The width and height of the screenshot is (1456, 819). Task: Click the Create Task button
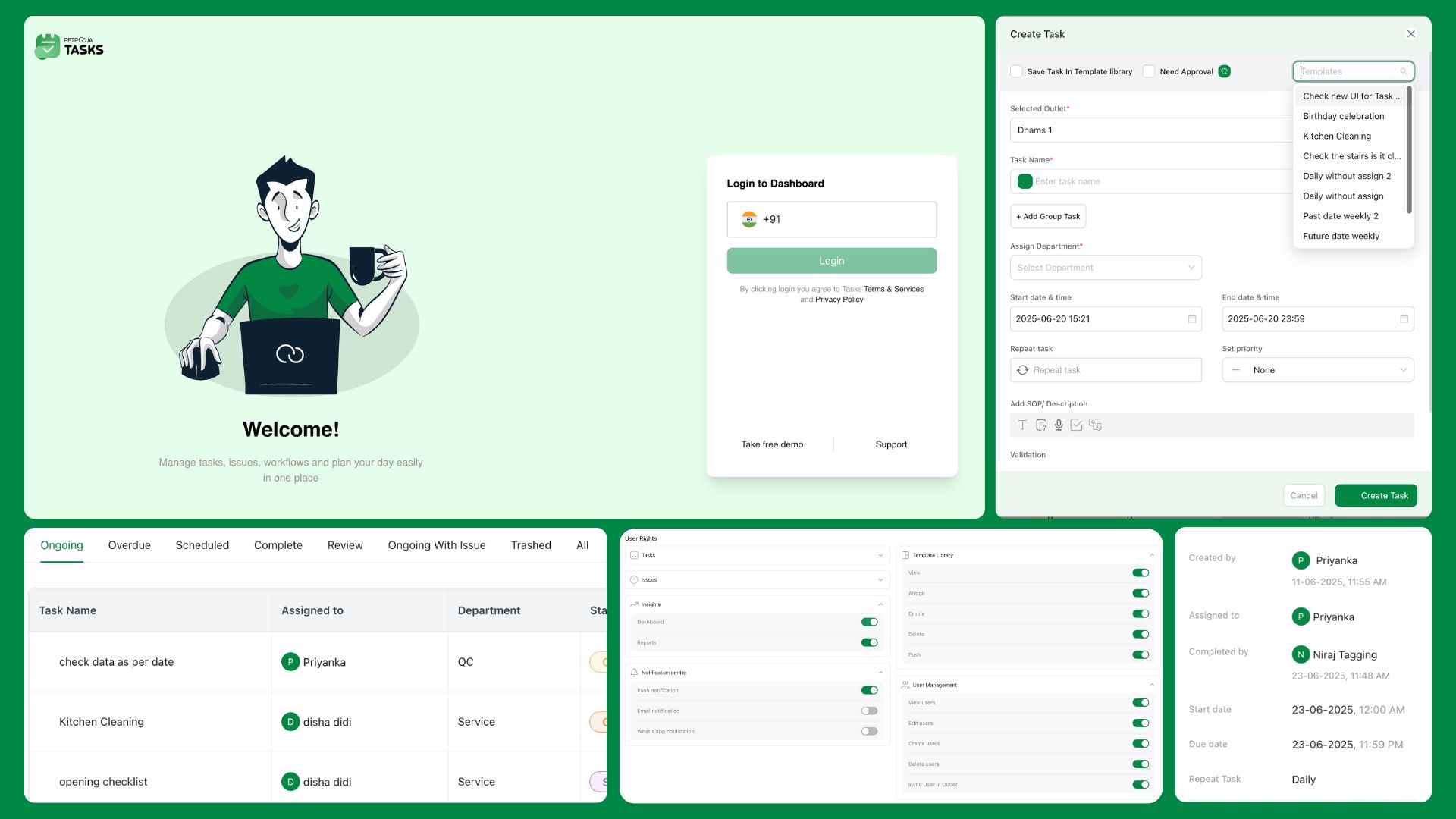coord(1376,496)
